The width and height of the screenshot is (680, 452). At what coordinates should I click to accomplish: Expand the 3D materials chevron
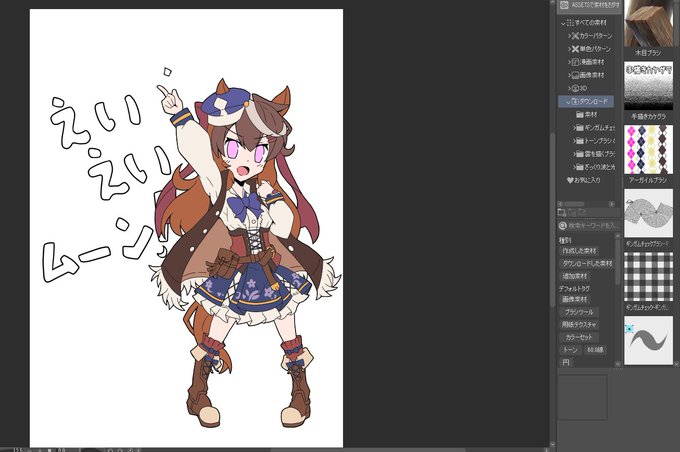coord(569,88)
